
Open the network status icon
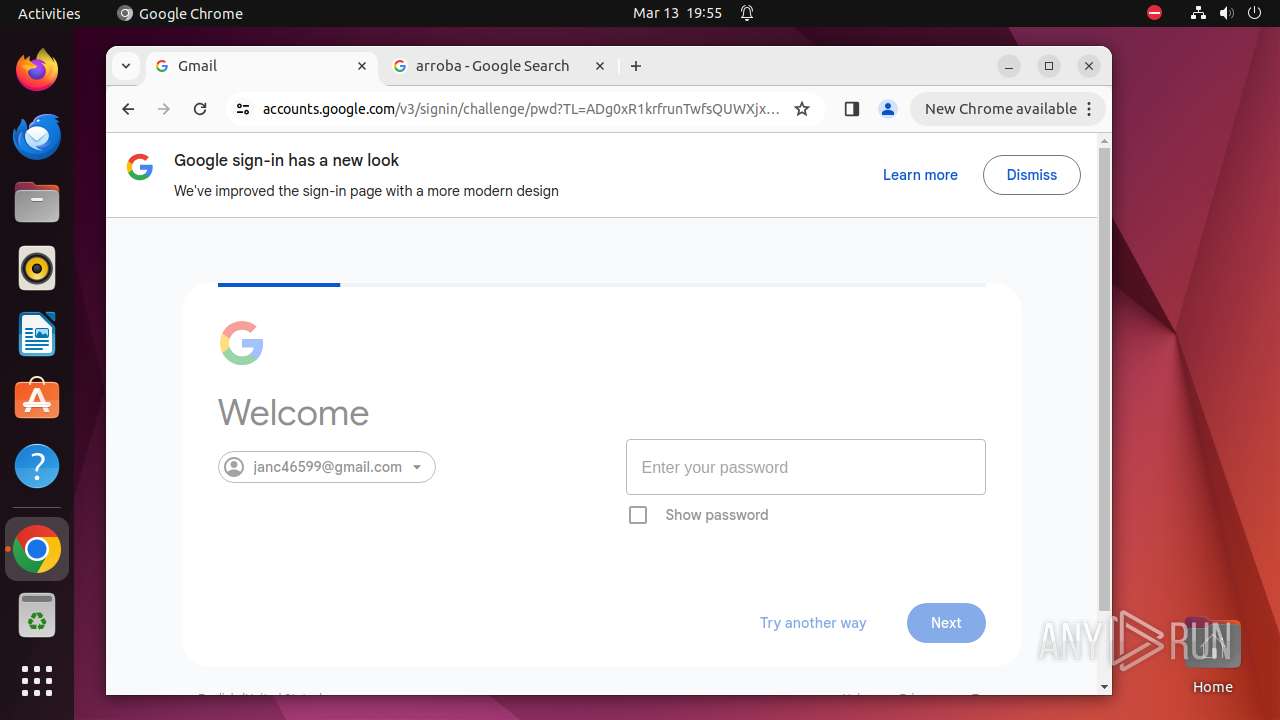pyautogui.click(x=1199, y=13)
